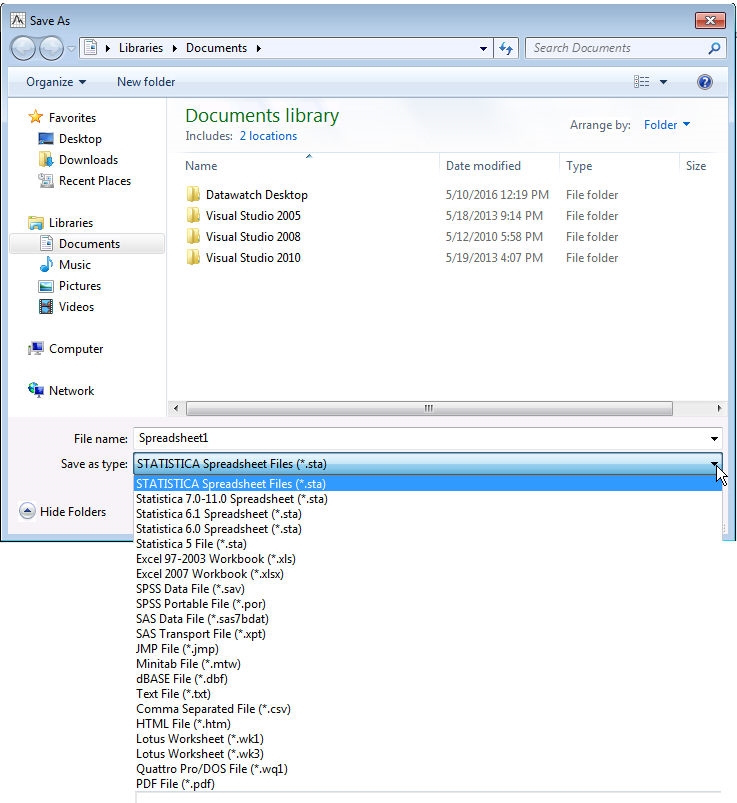
Task: Click the Libraries icon in navigation pane
Action: click(x=36, y=223)
